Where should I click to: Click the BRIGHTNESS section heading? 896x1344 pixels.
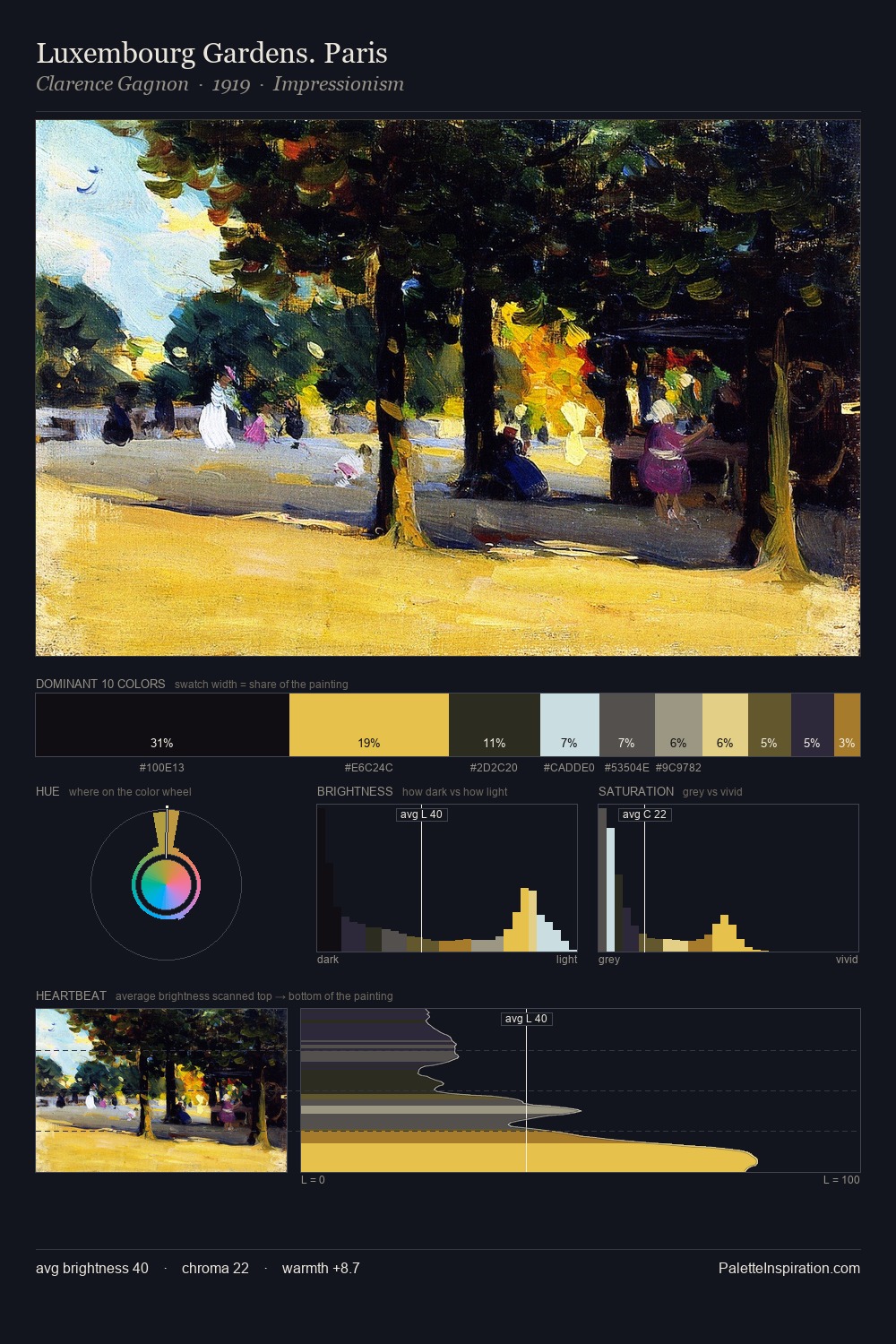355,791
